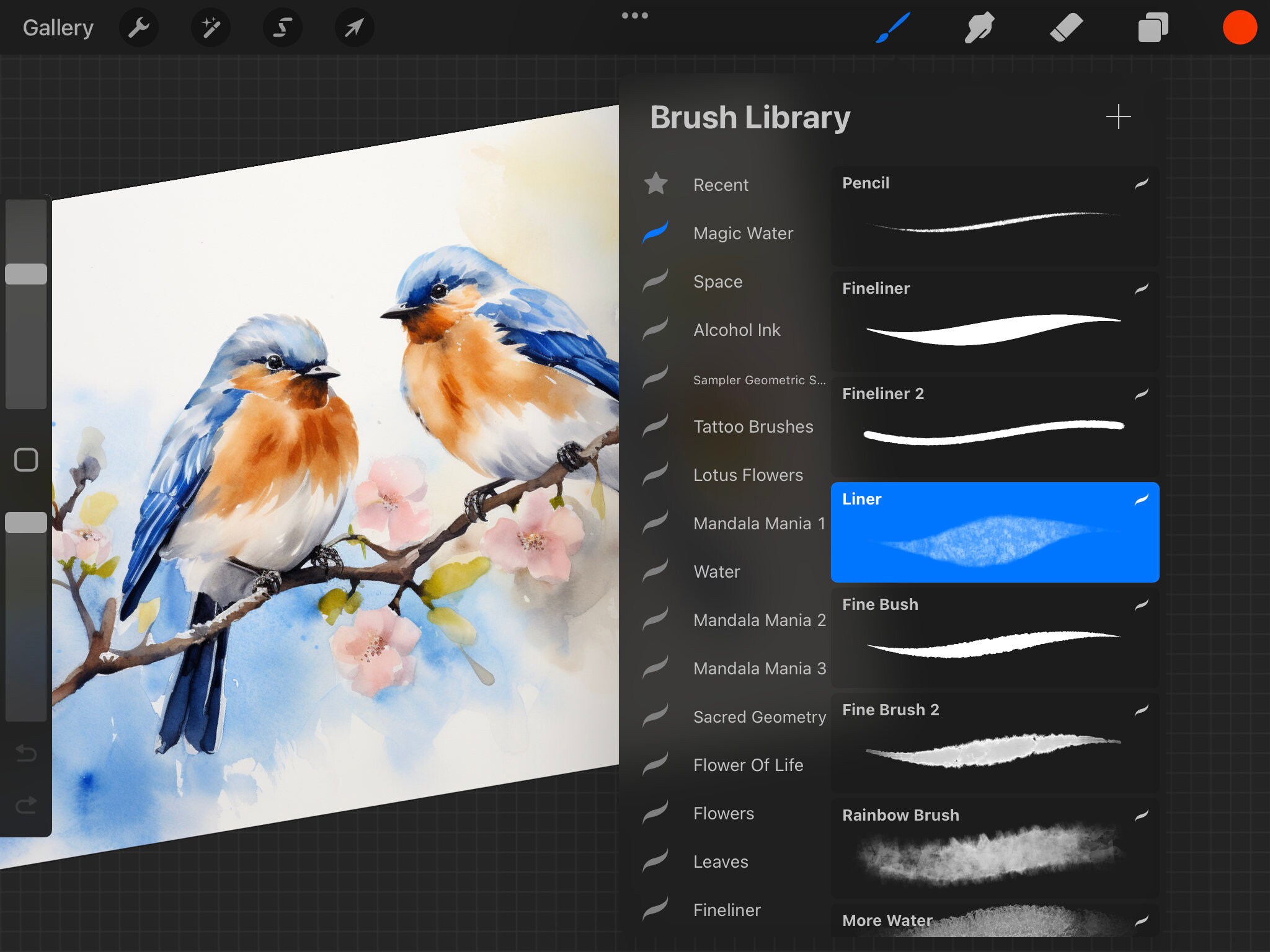1270x952 pixels.
Task: Choose the Fine Brush 2 brush
Action: [995, 743]
